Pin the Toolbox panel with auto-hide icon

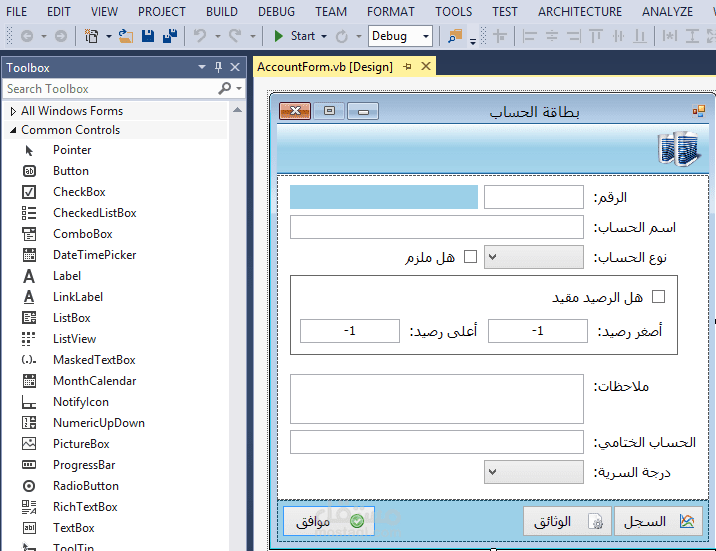coord(218,68)
